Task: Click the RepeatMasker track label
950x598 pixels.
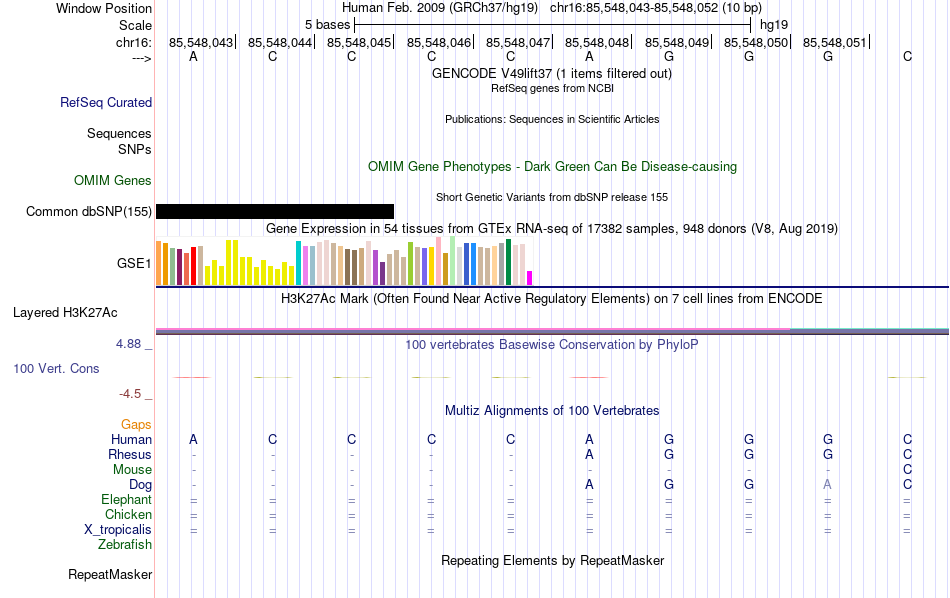Action: pyautogui.click(x=110, y=574)
